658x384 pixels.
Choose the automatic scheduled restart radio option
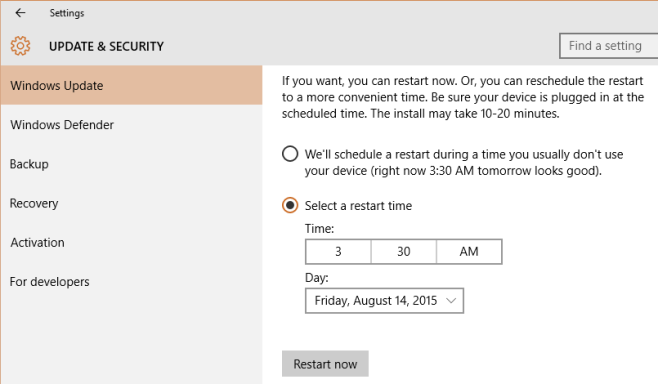[x=290, y=154]
